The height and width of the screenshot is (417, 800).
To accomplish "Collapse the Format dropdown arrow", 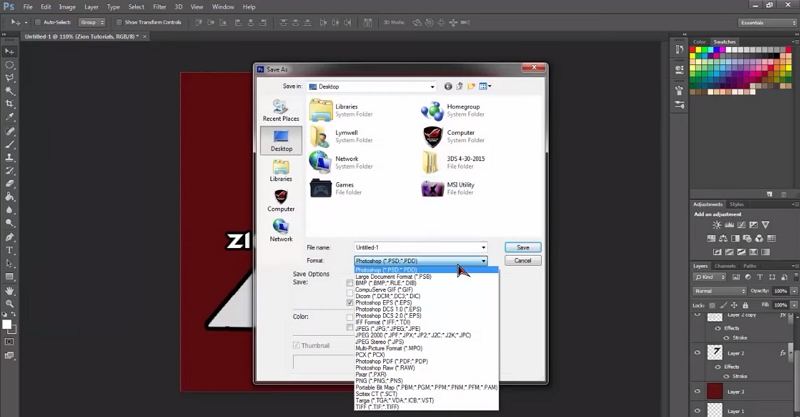I will 483,261.
